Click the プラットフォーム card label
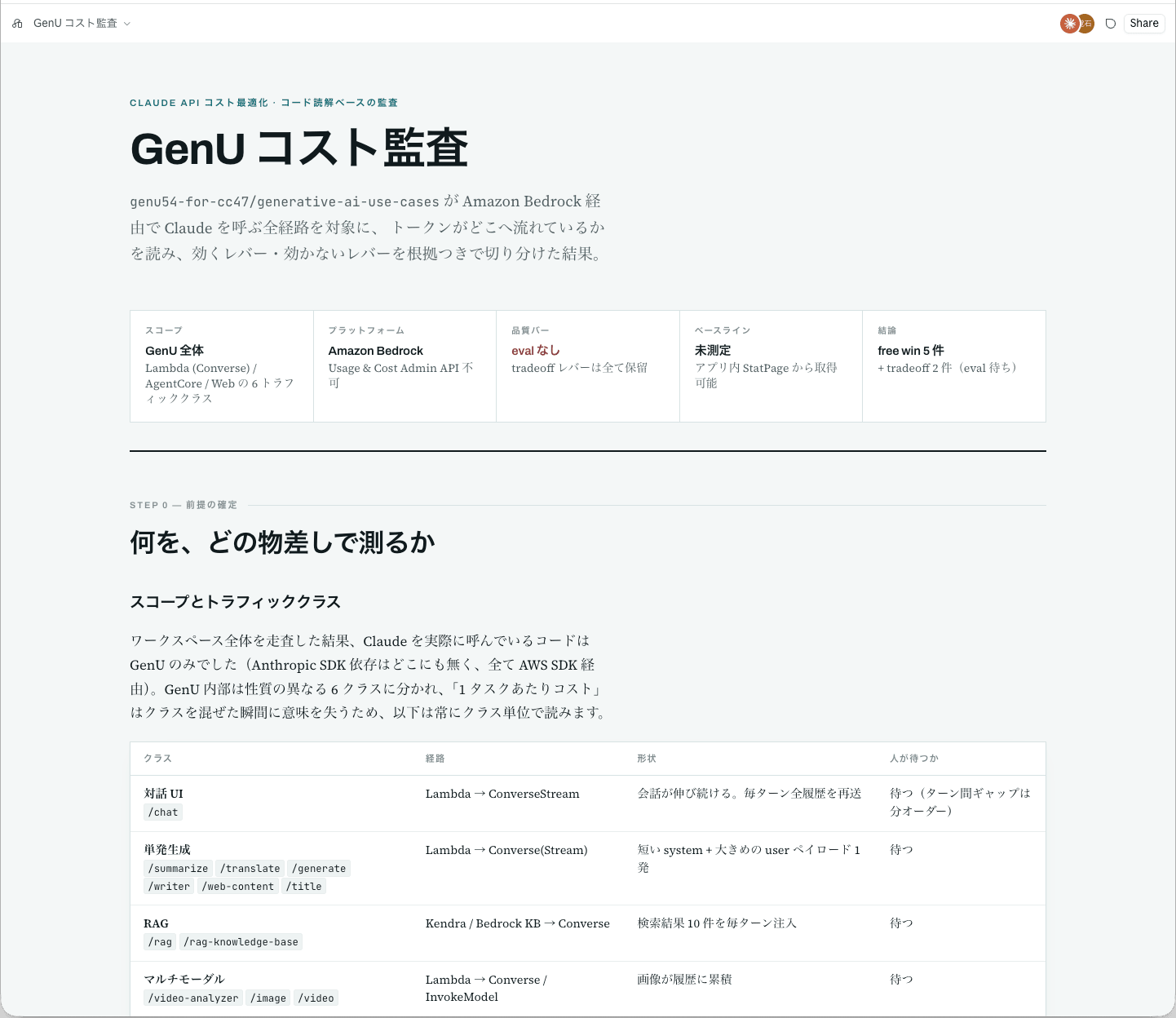This screenshot has width=1176, height=1018. [366, 330]
